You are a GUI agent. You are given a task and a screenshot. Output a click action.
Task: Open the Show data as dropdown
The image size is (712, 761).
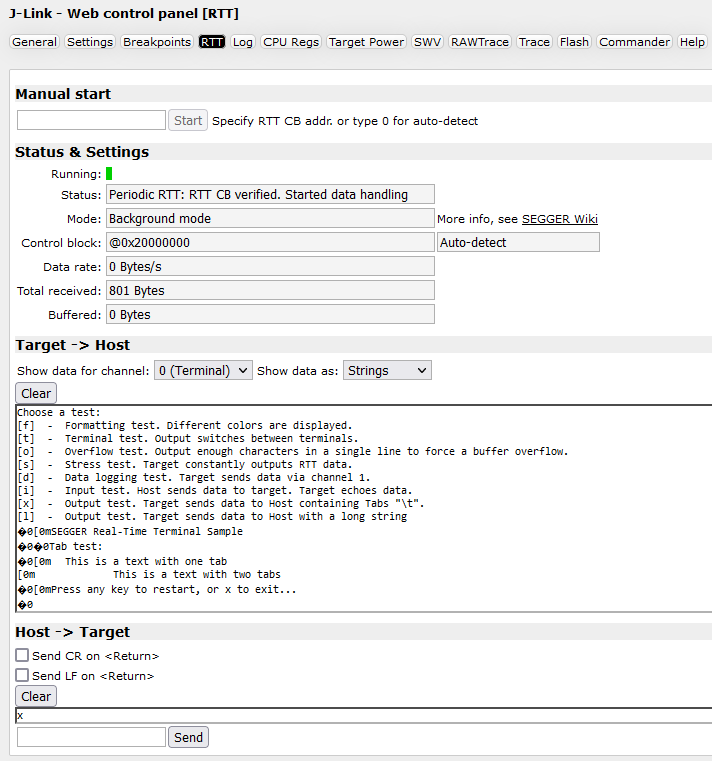coord(387,371)
